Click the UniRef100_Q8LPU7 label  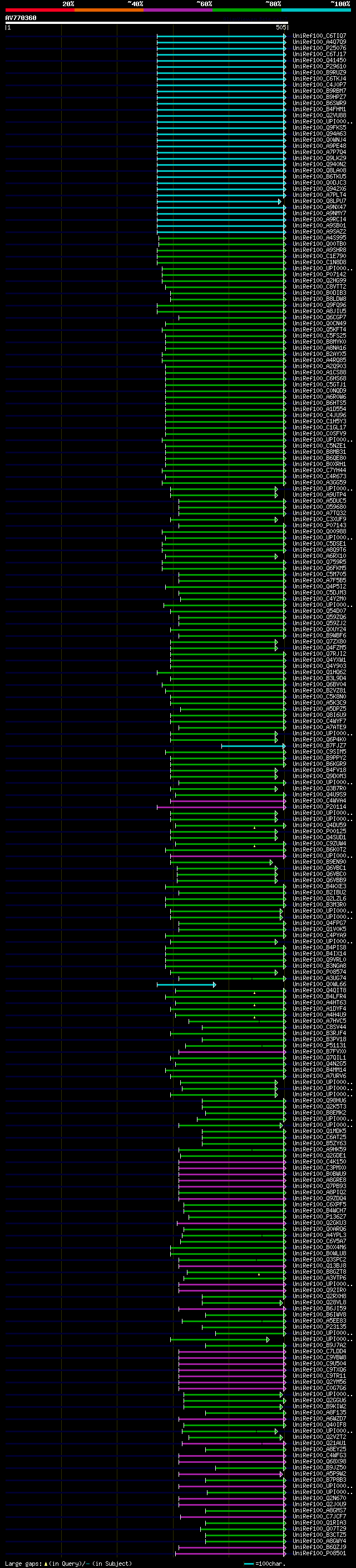(x=319, y=201)
